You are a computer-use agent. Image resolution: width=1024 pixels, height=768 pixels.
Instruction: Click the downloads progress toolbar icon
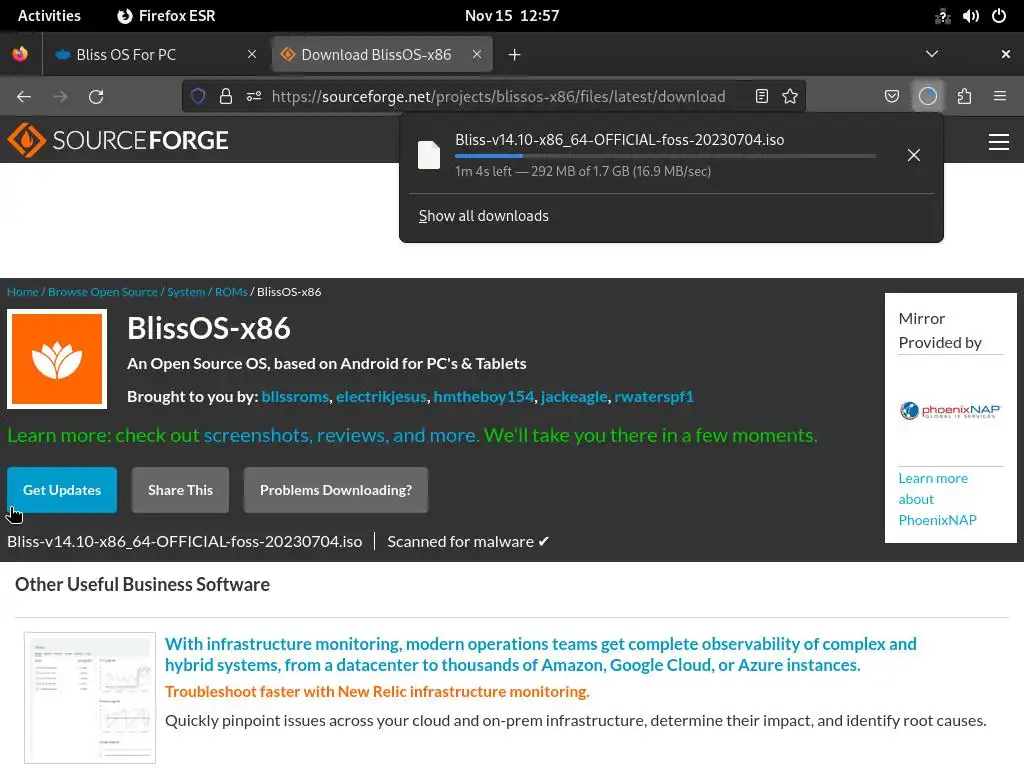tap(928, 97)
